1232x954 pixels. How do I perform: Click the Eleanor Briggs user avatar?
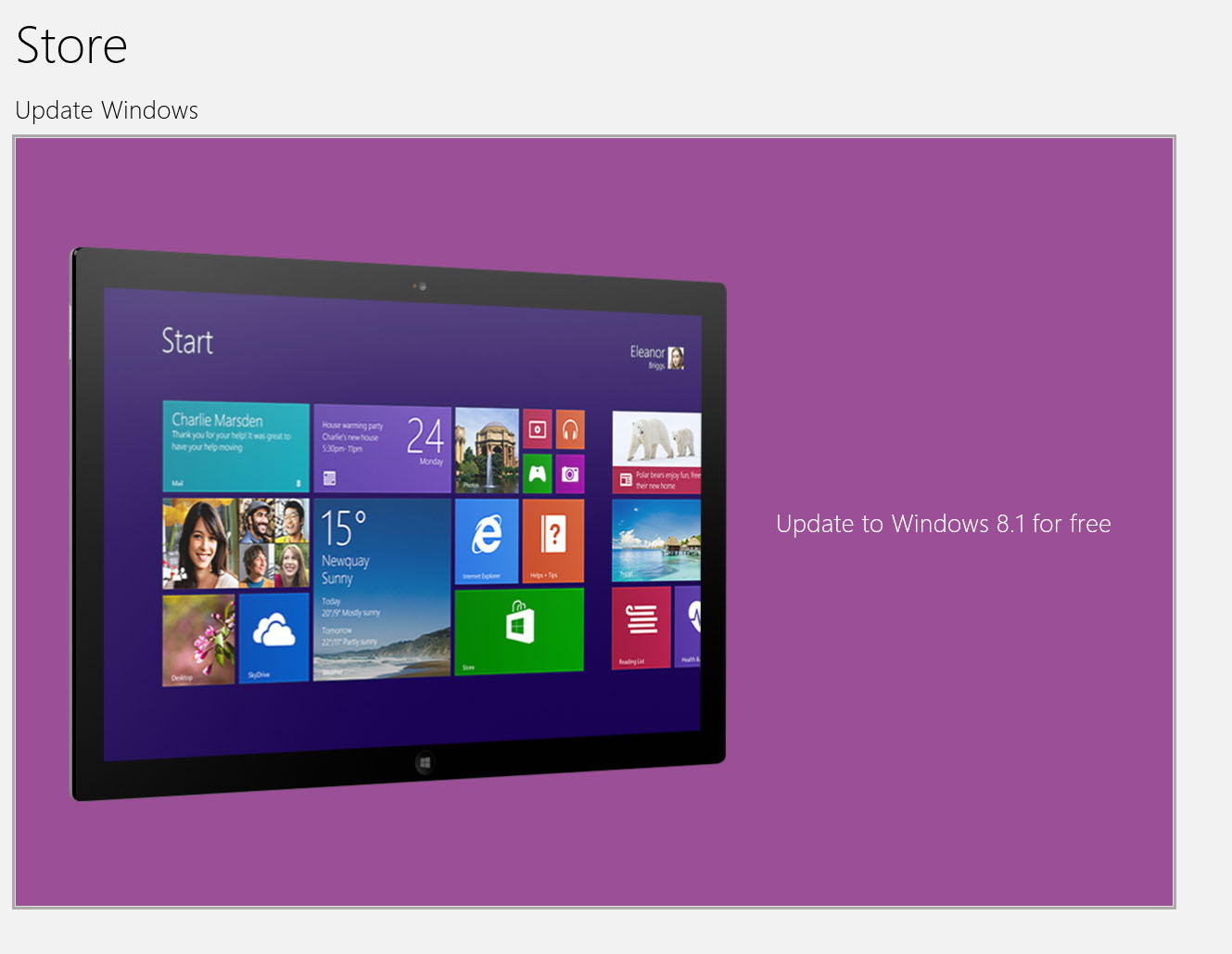(x=676, y=358)
